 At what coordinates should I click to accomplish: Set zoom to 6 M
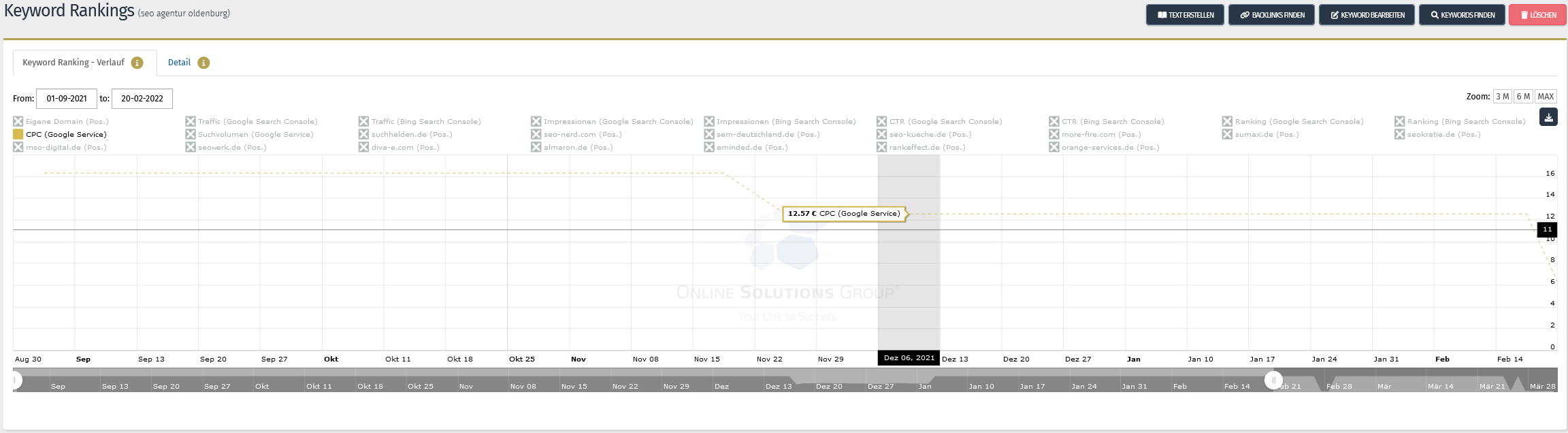[x=1524, y=97]
